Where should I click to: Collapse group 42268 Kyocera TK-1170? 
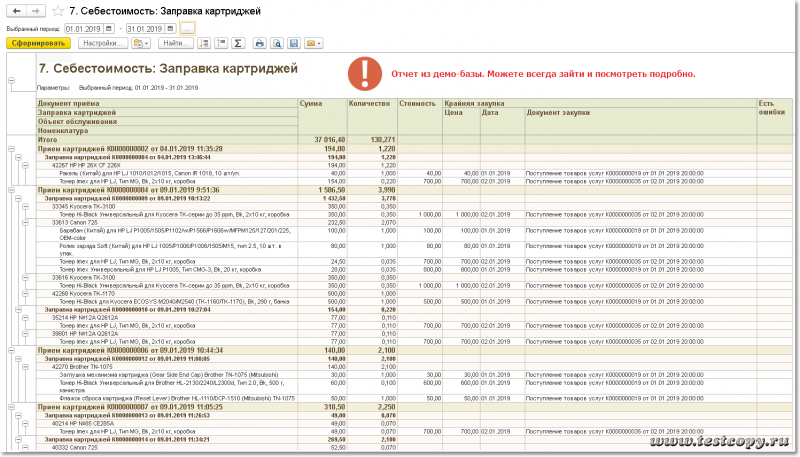[x=25, y=294]
